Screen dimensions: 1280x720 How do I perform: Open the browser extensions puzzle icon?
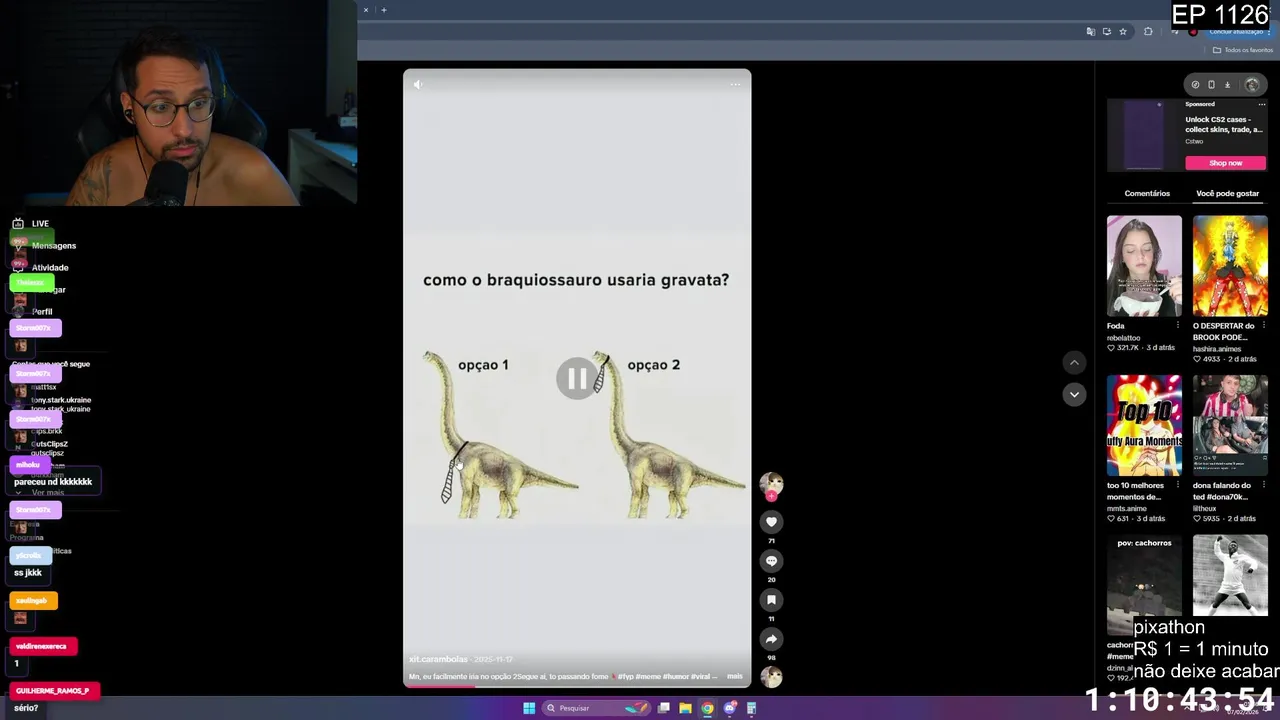point(1148,32)
